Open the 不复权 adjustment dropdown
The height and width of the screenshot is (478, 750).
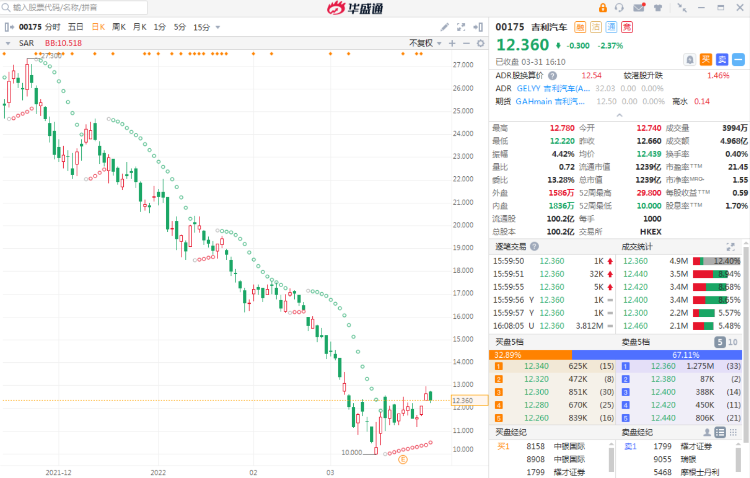coord(425,43)
